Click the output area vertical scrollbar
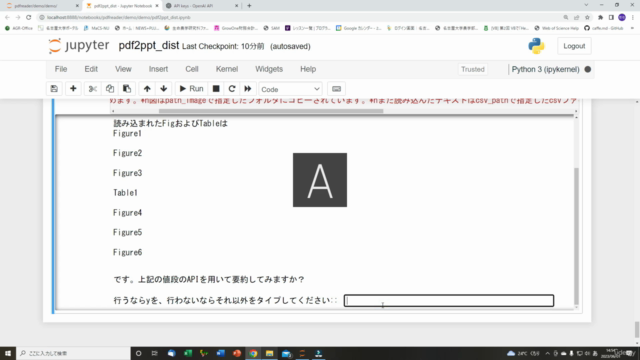The width and height of the screenshot is (640, 360). point(576,236)
